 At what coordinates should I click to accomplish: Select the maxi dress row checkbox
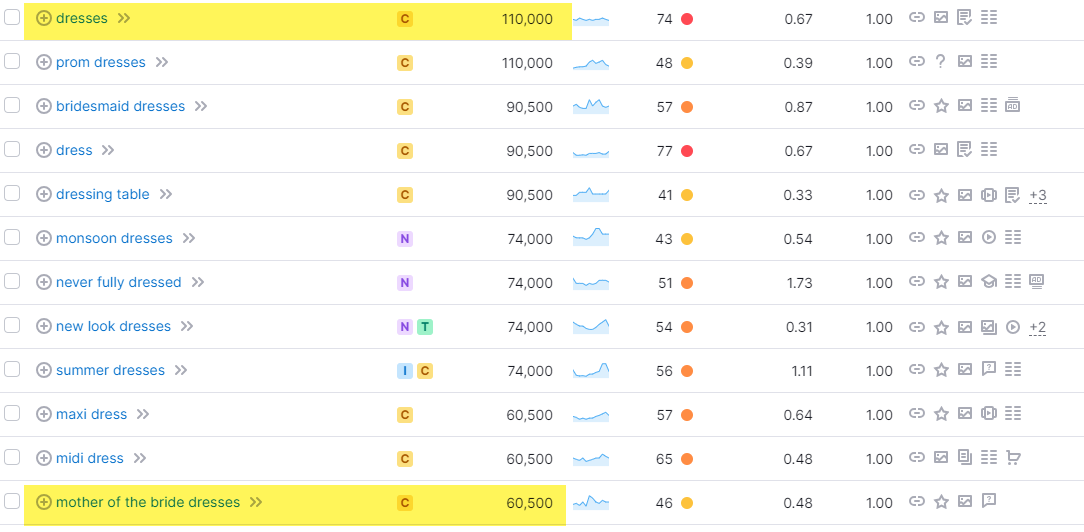coord(12,414)
